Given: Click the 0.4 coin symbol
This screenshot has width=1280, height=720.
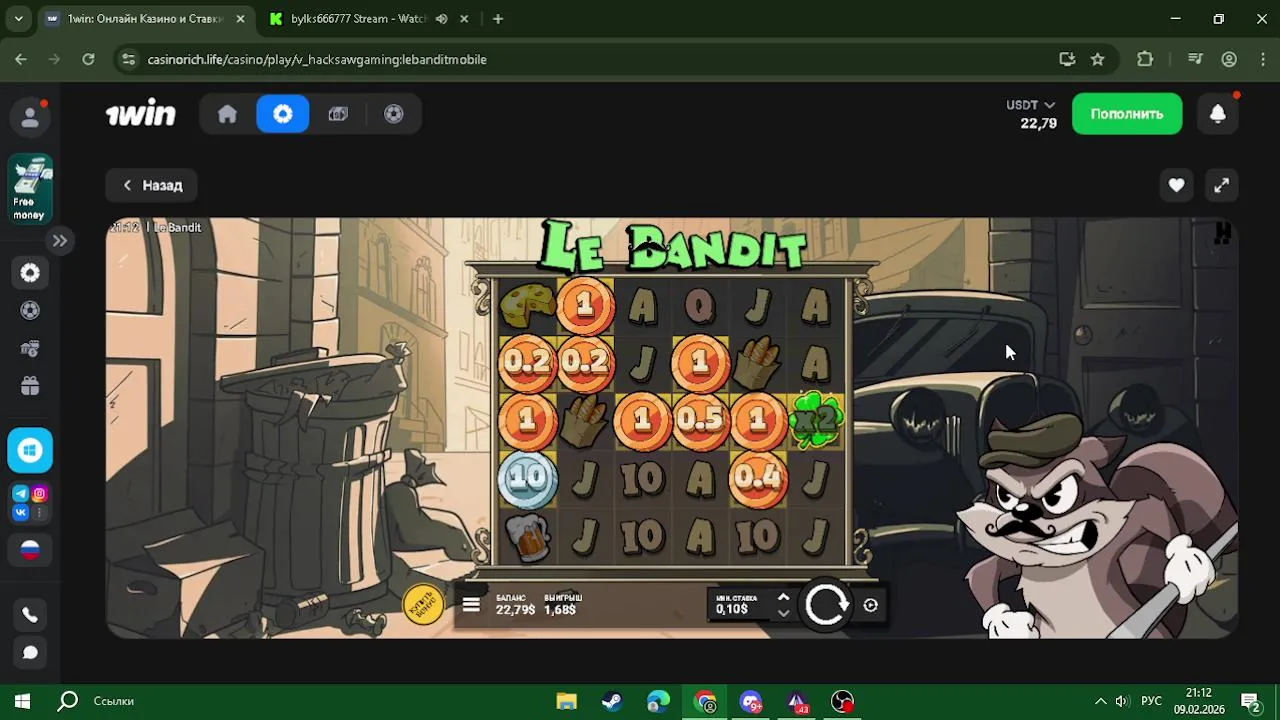Looking at the screenshot, I should 758,479.
